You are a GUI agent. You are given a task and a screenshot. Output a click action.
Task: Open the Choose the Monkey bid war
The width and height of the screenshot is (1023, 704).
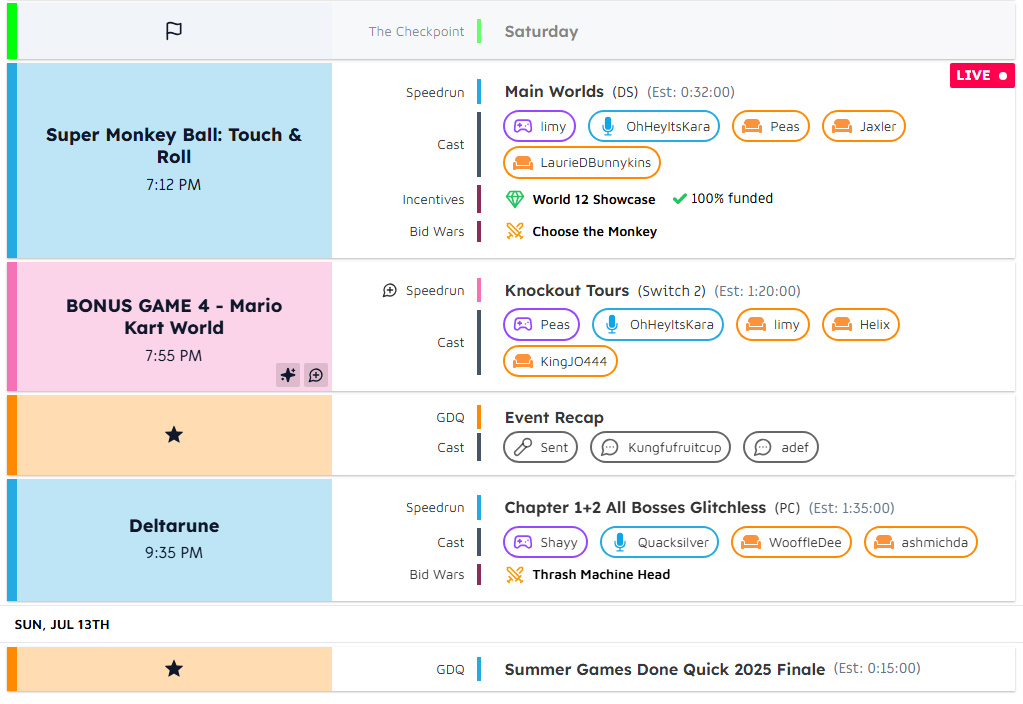click(594, 232)
